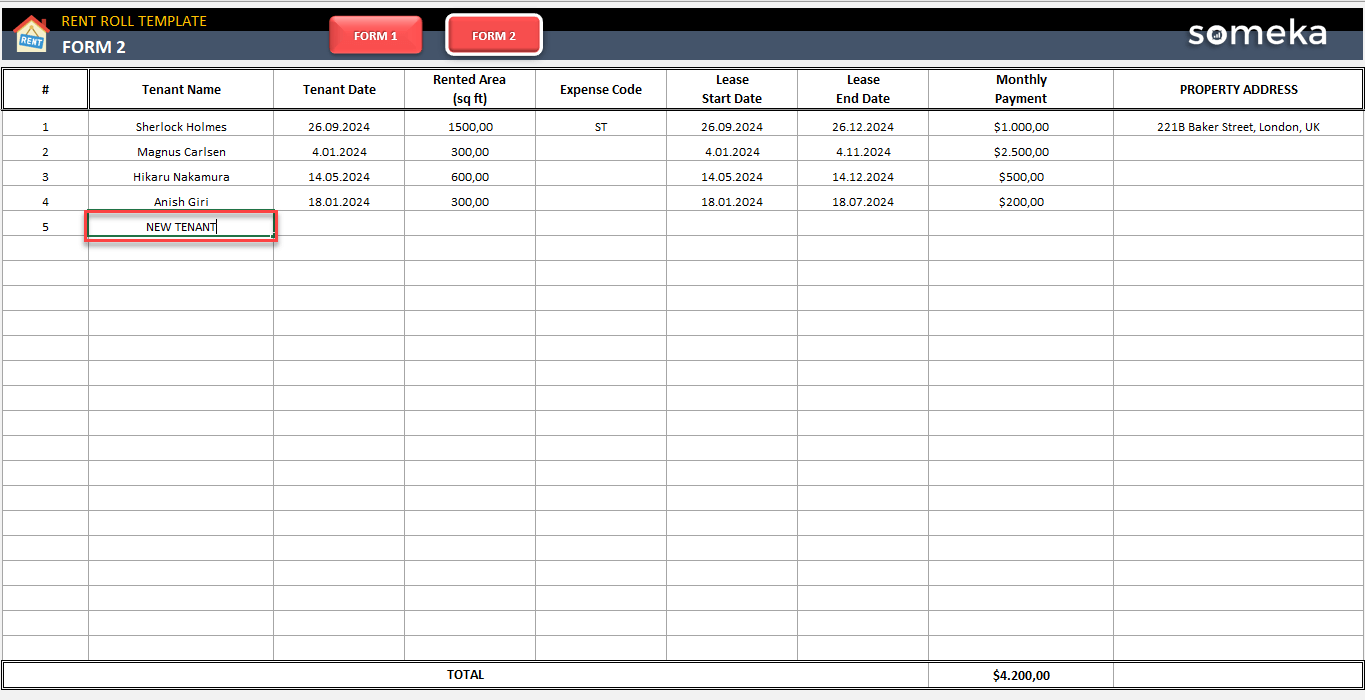Viewport: 1365px width, 700px height.
Task: Click the NEW TENANT input cell
Action: click(x=180, y=226)
